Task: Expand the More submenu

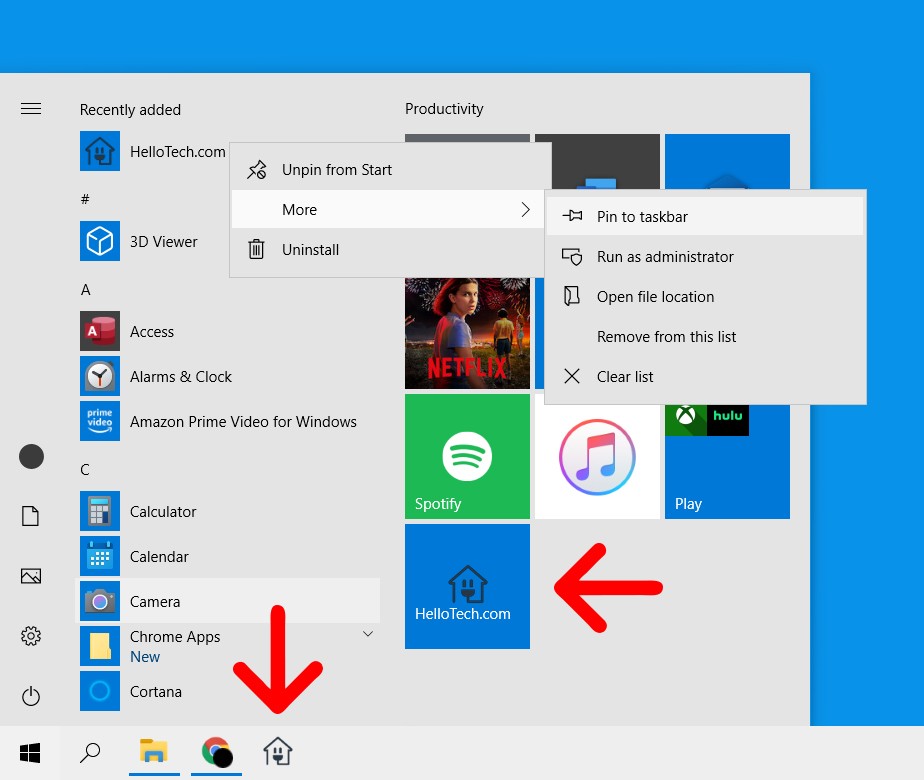Action: (x=388, y=209)
